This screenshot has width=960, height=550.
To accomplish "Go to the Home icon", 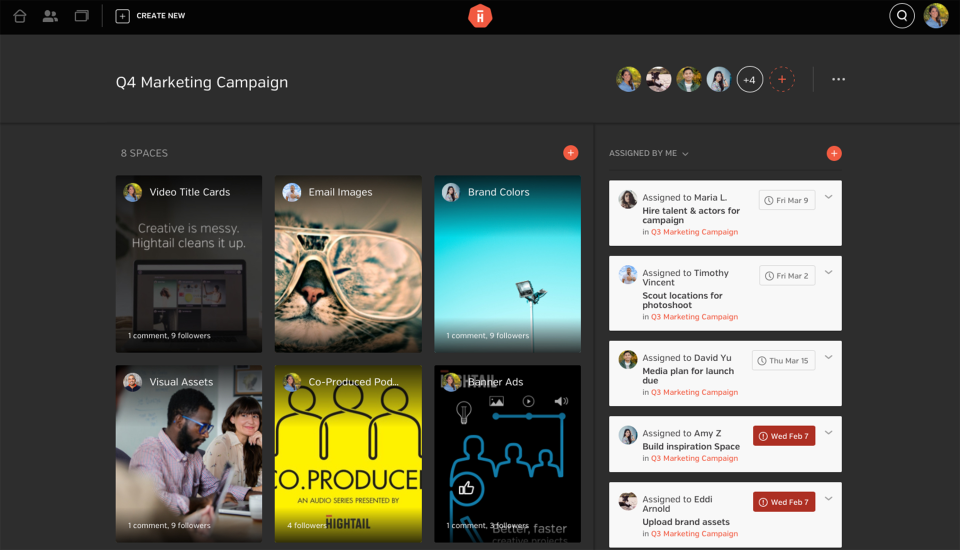I will coord(20,16).
